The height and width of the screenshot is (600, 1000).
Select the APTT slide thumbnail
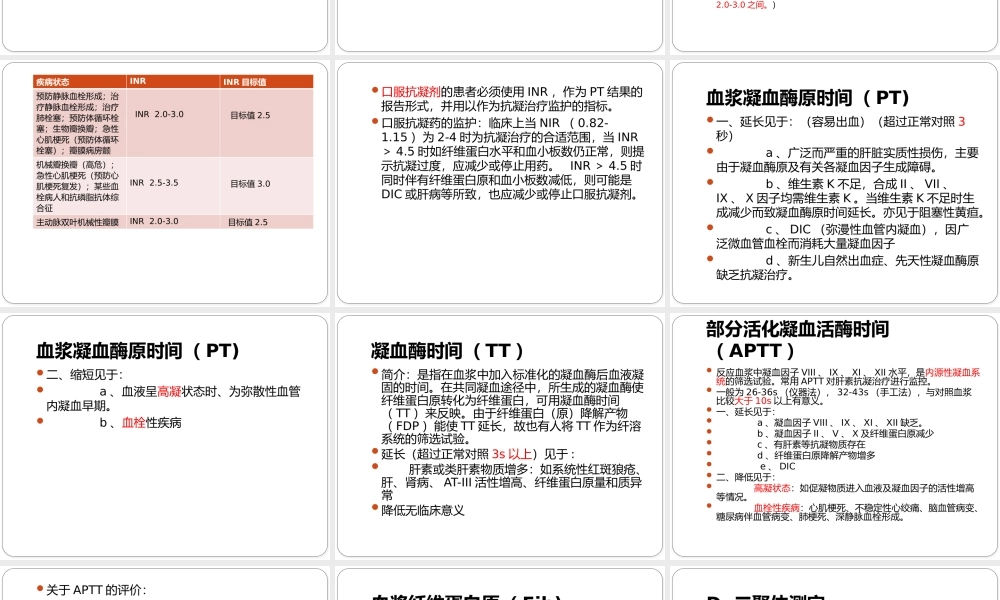pyautogui.click(x=835, y=435)
